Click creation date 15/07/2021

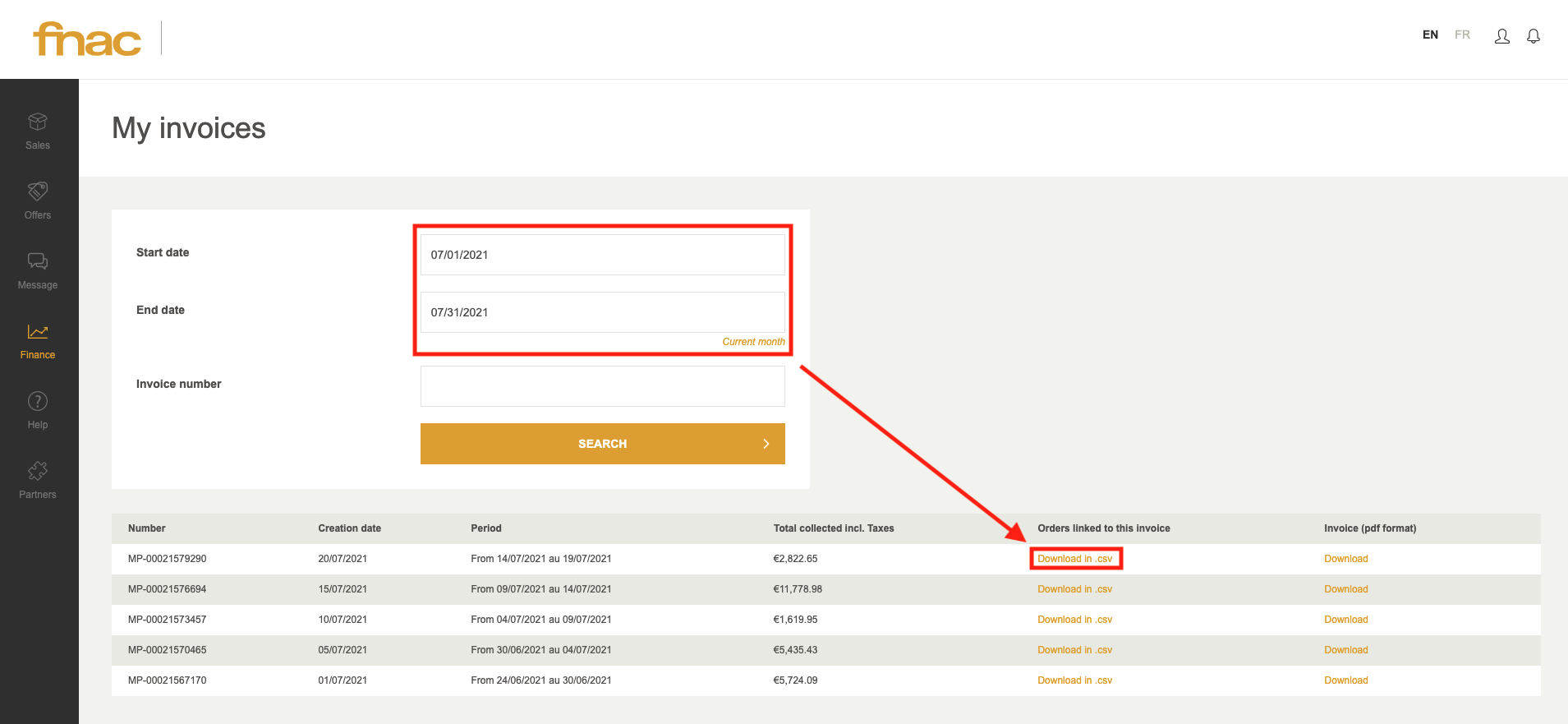(x=343, y=589)
